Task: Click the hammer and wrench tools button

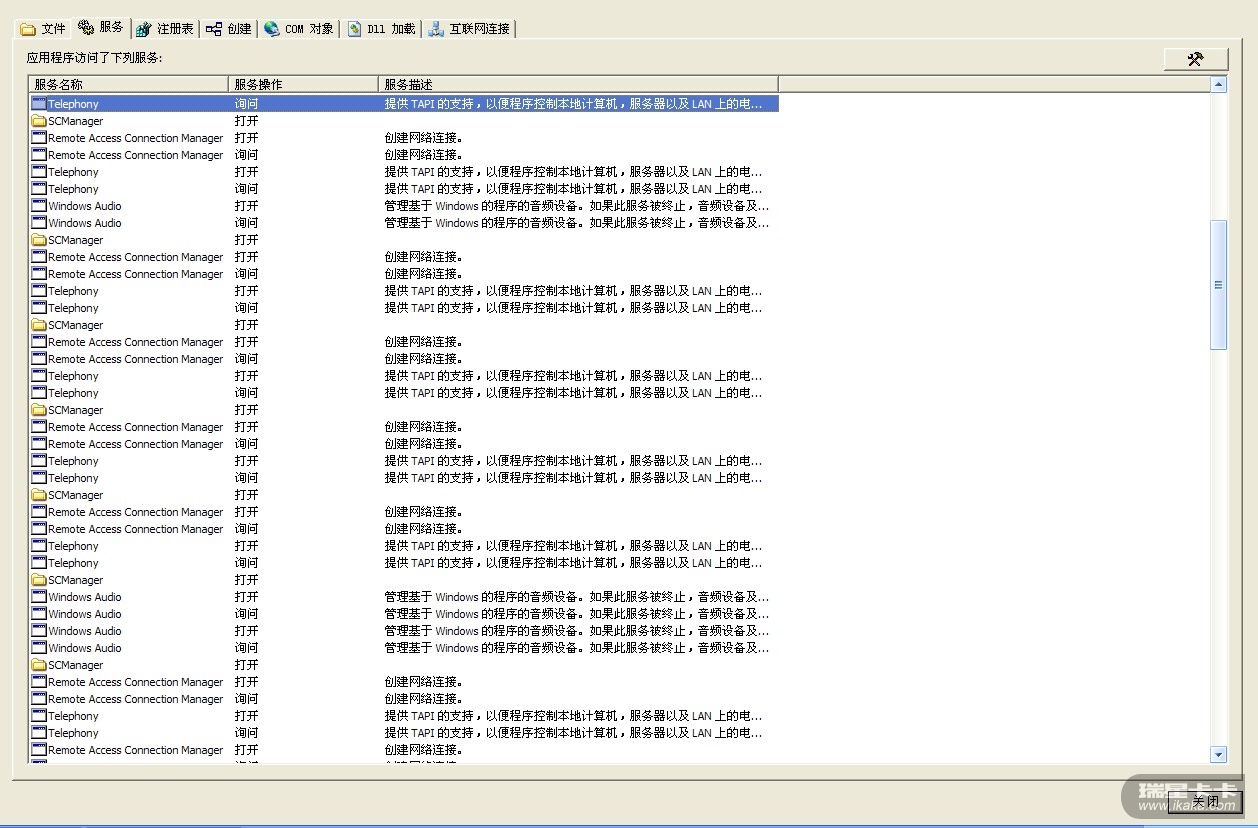Action: 1195,59
